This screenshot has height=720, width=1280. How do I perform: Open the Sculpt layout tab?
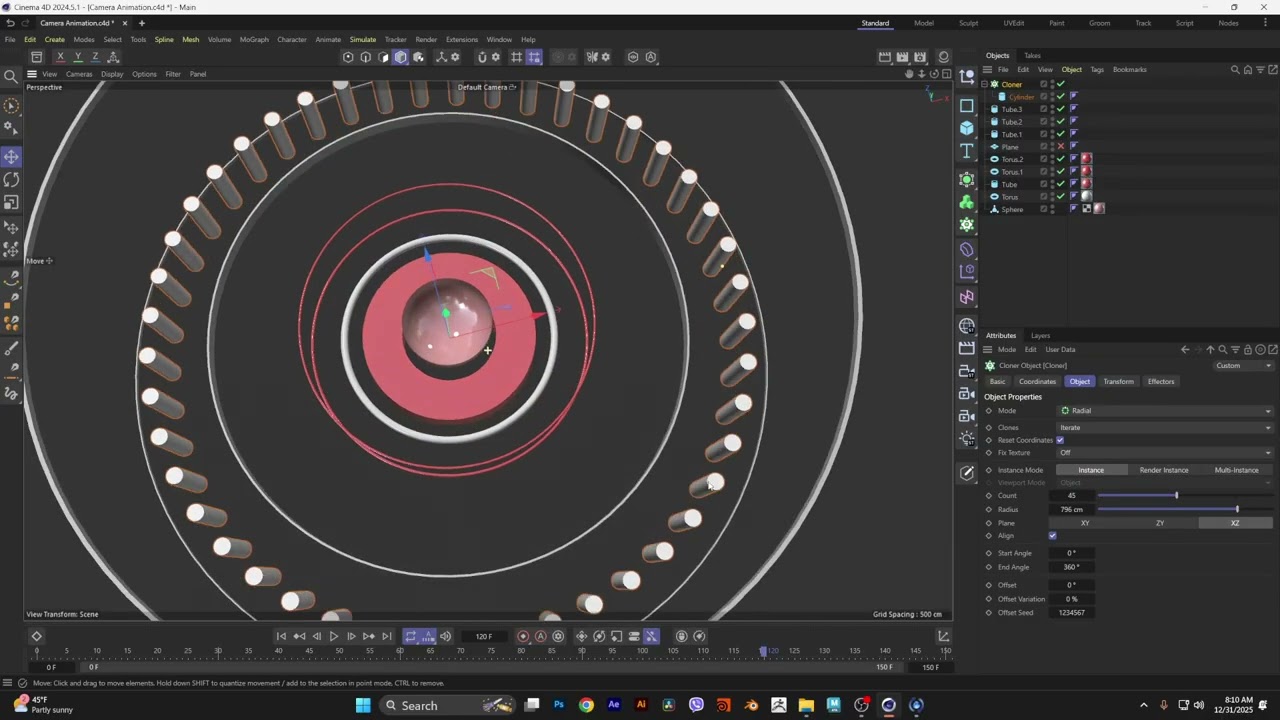click(x=969, y=23)
